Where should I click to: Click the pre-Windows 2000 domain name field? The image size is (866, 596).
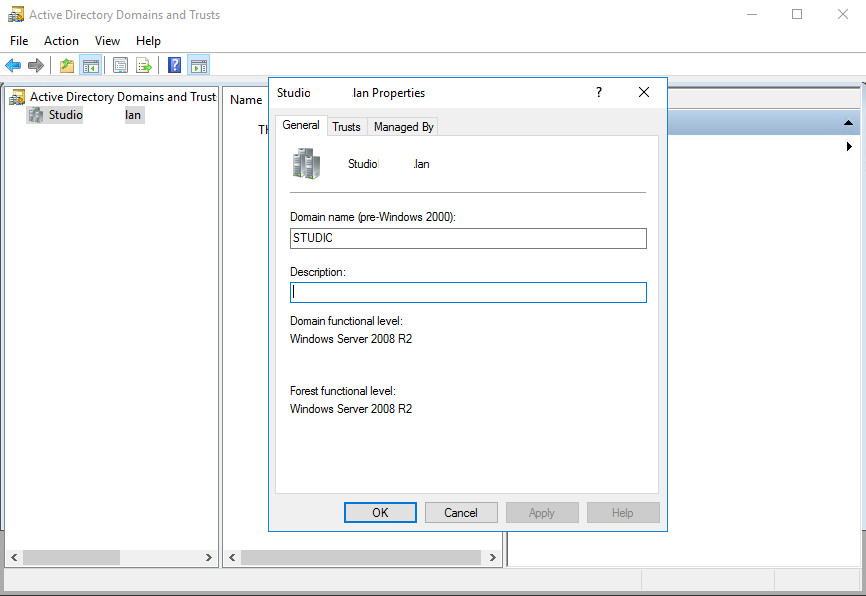click(x=468, y=238)
